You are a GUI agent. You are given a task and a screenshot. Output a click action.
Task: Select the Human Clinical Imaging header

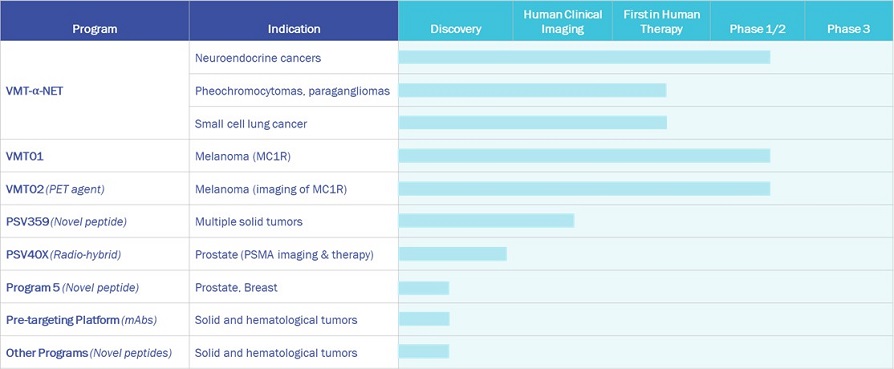pyautogui.click(x=563, y=22)
